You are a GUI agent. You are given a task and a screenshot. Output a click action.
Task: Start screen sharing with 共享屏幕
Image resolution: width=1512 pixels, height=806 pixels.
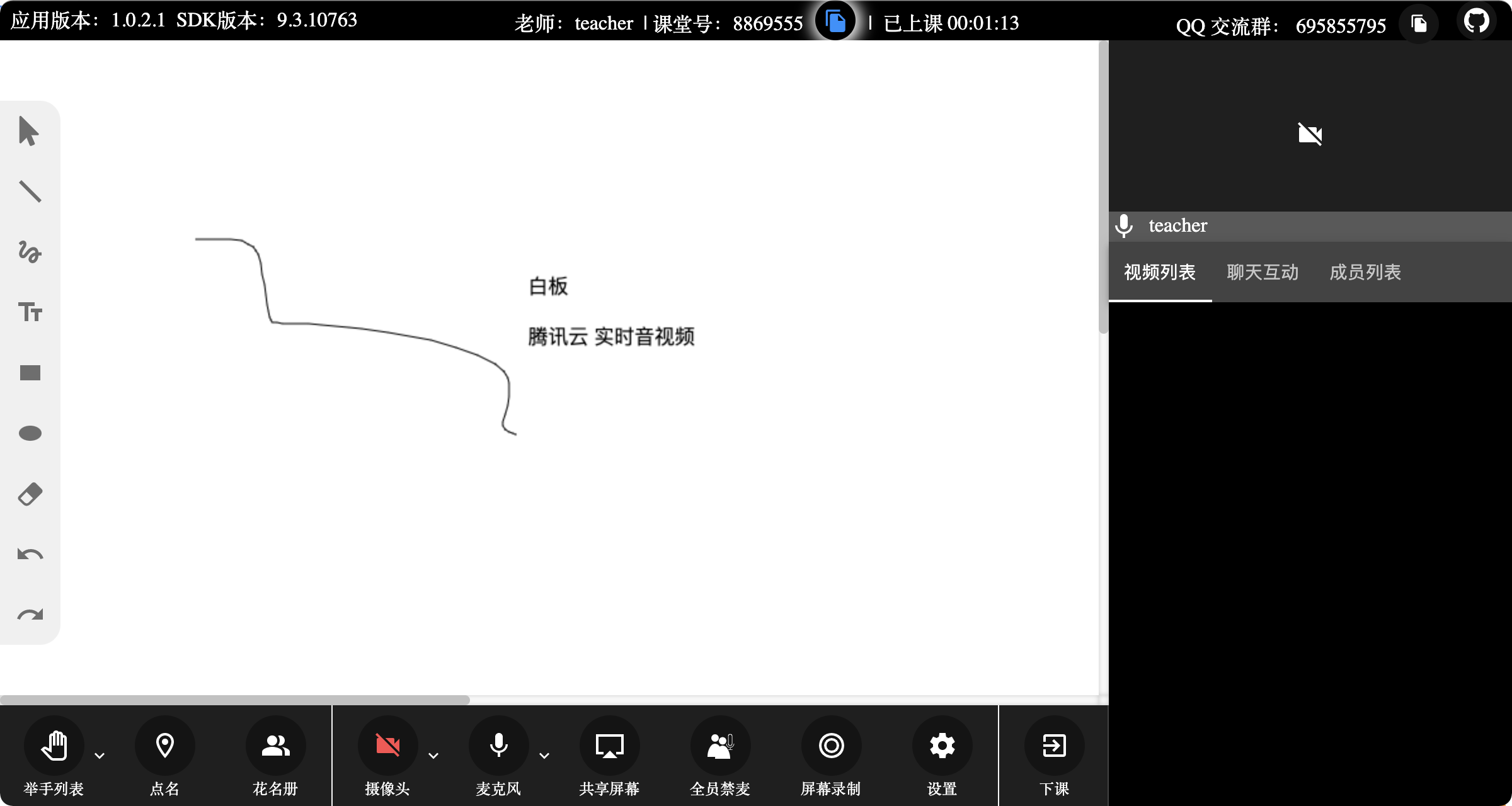click(609, 746)
